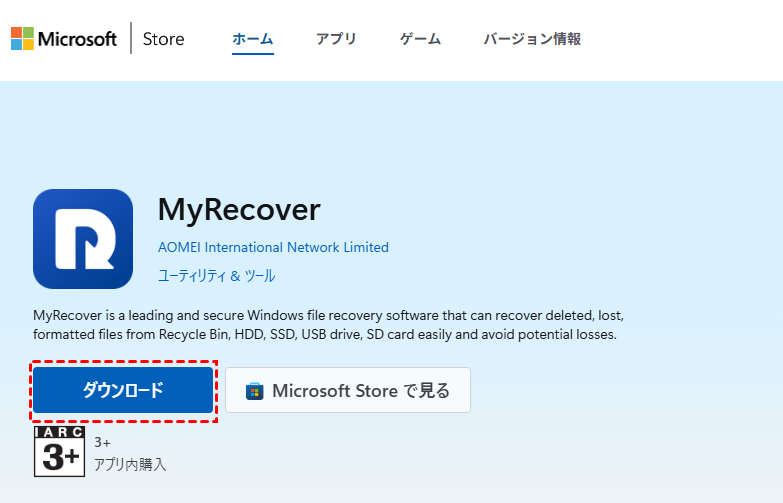Switch to the アプリ tab
This screenshot has height=503, width=783.
point(336,39)
